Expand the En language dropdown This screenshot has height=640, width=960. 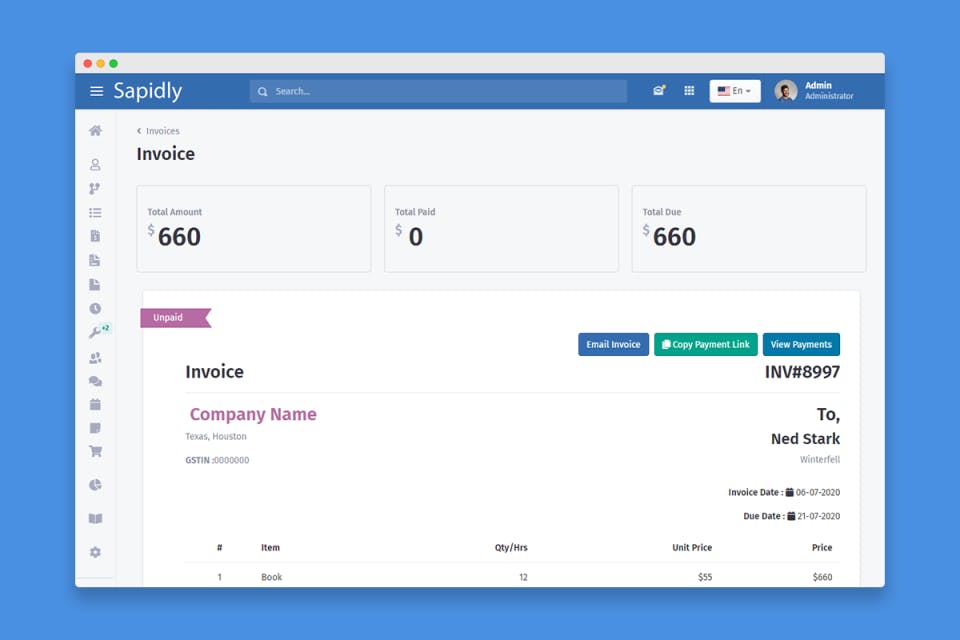click(735, 91)
